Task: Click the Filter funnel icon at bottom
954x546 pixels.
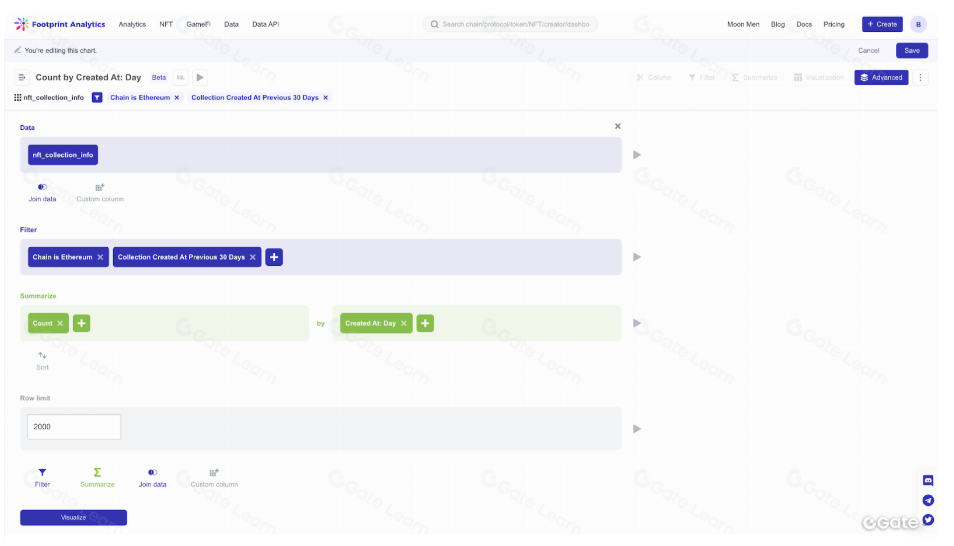Action: click(42, 472)
